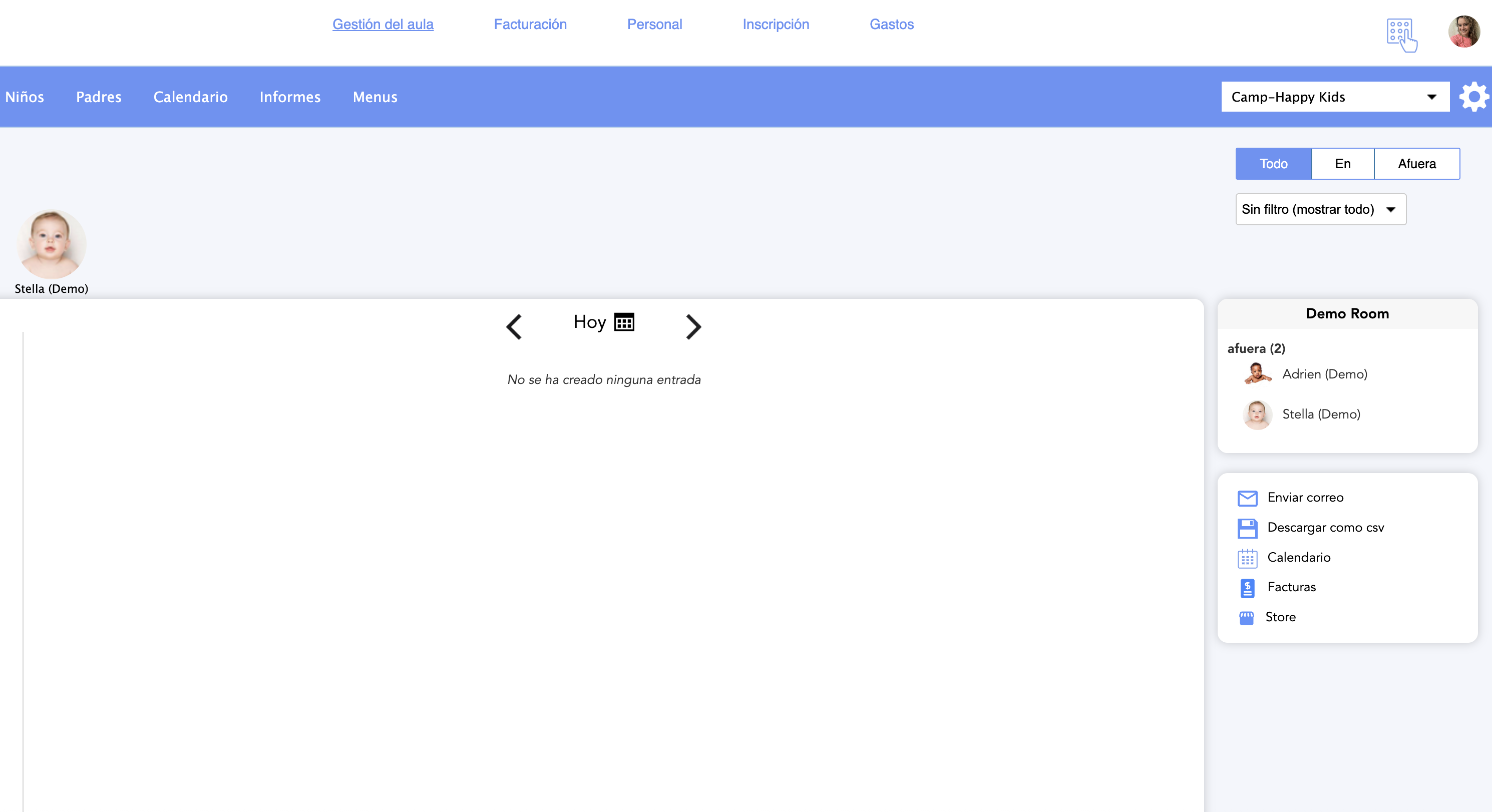Screen dimensions: 1492x812
Task: Click the Calendario link in side panel
Action: point(1299,557)
